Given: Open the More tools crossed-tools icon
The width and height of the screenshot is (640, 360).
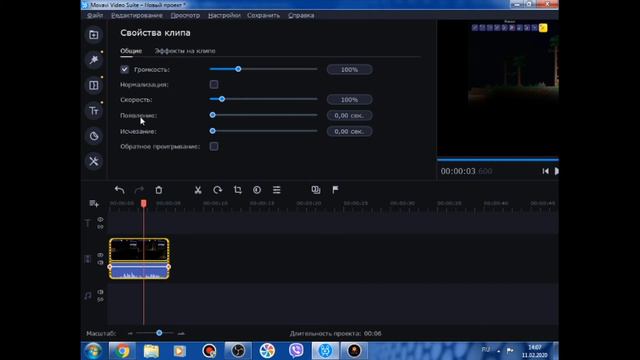Looking at the screenshot, I should (93, 161).
